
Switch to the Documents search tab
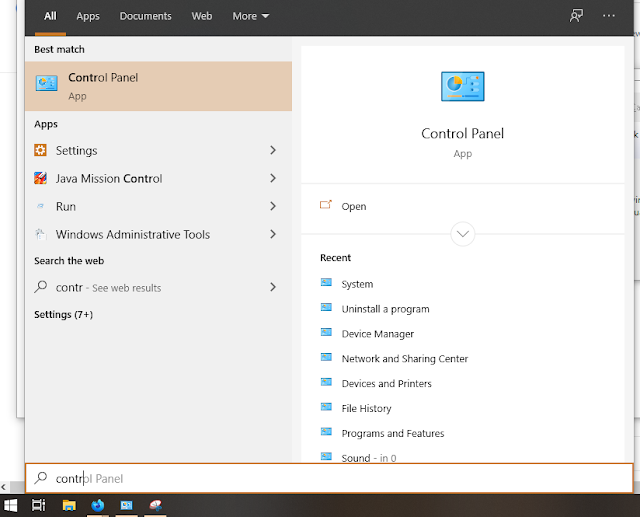(145, 16)
